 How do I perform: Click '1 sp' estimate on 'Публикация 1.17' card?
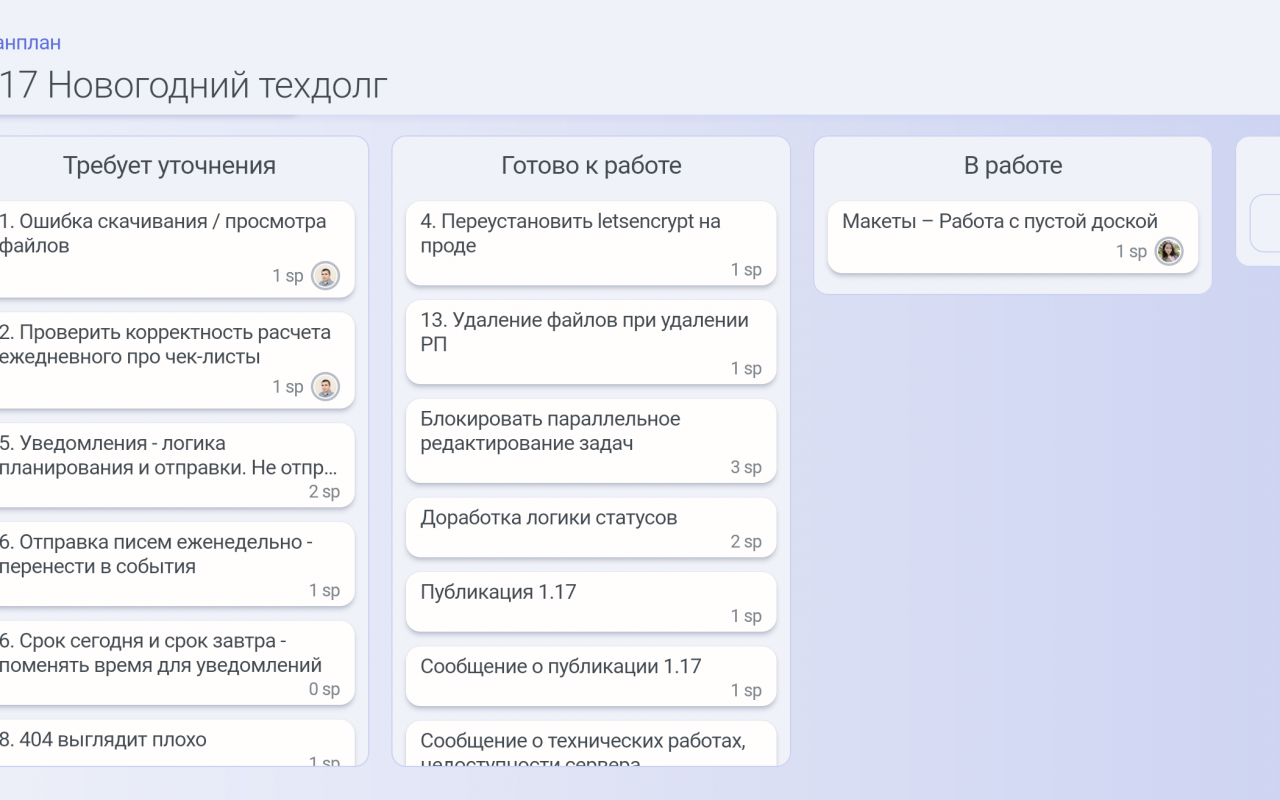[x=746, y=616]
